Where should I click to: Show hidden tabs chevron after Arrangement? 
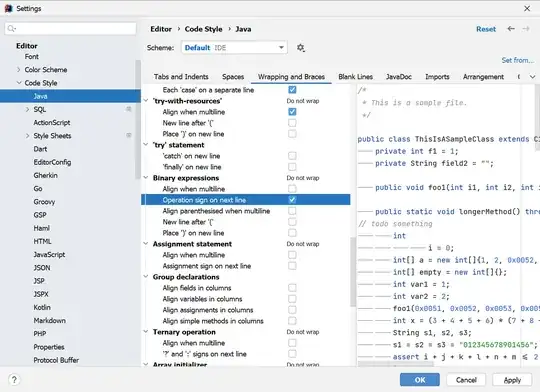point(532,76)
